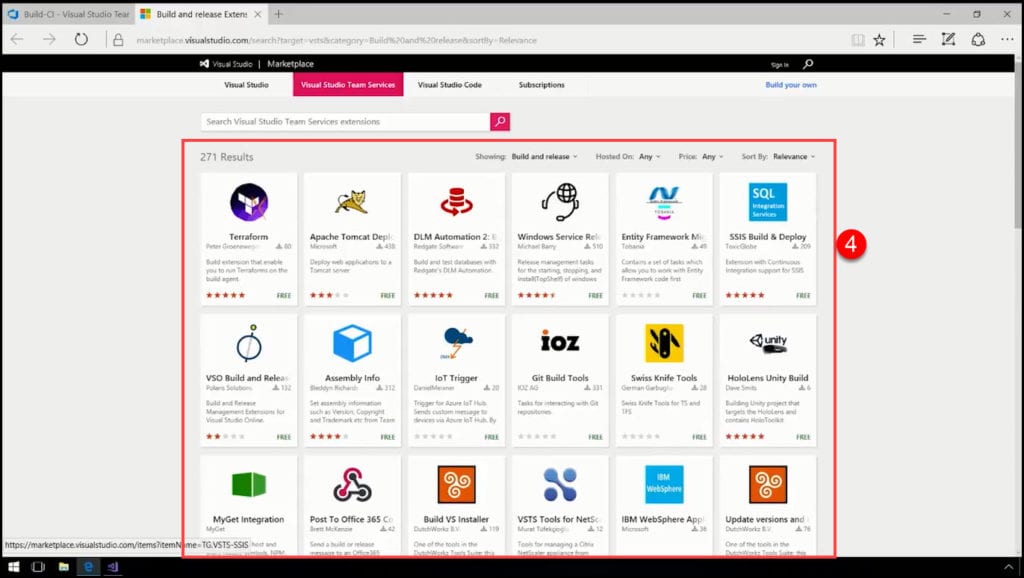1024x578 pixels.
Task: Open the Apache Tomcat Deployment cat icon
Action: 352,202
